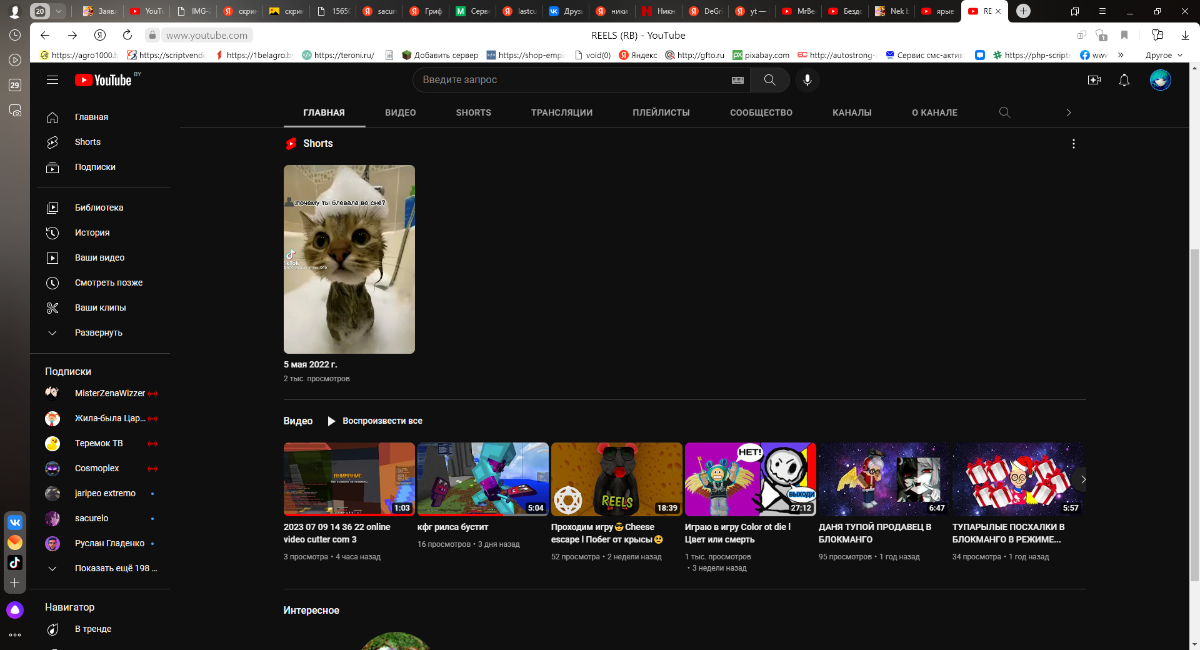Viewport: 1200px width, 650px height.
Task: Open the История link in sidebar
Action: 92,233
